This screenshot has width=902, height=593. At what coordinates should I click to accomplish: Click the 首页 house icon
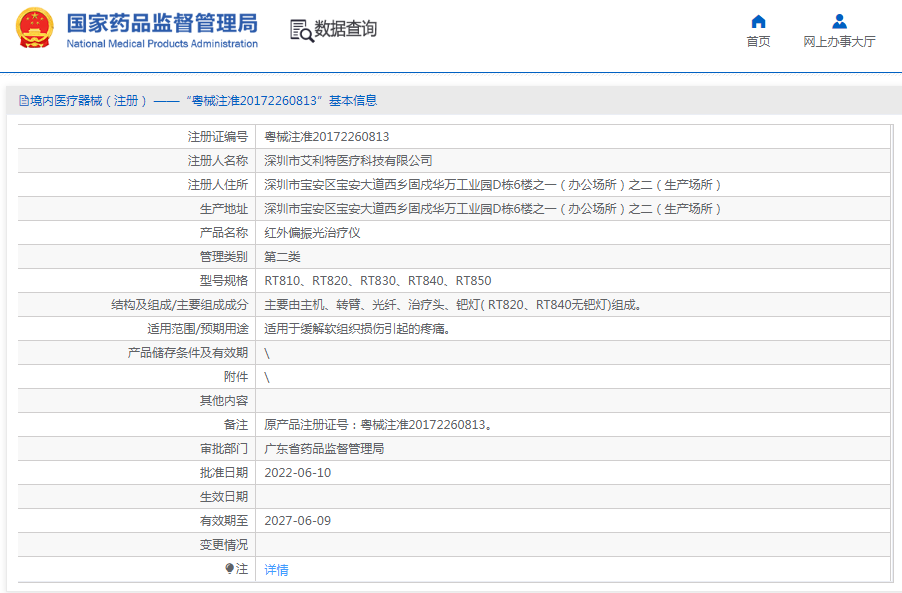(758, 21)
